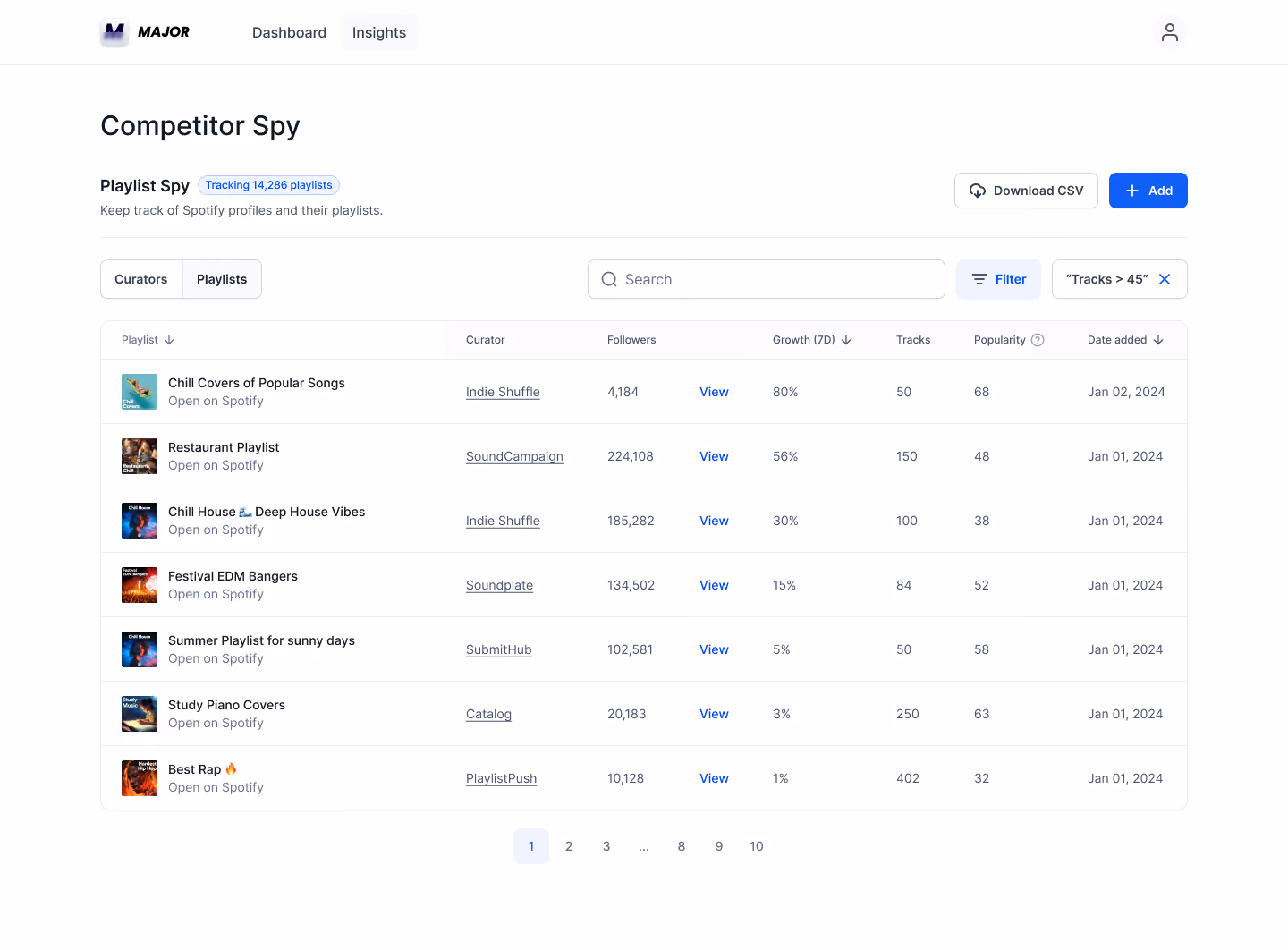Open the user profile icon
This screenshot has width=1288, height=950.
click(1170, 32)
